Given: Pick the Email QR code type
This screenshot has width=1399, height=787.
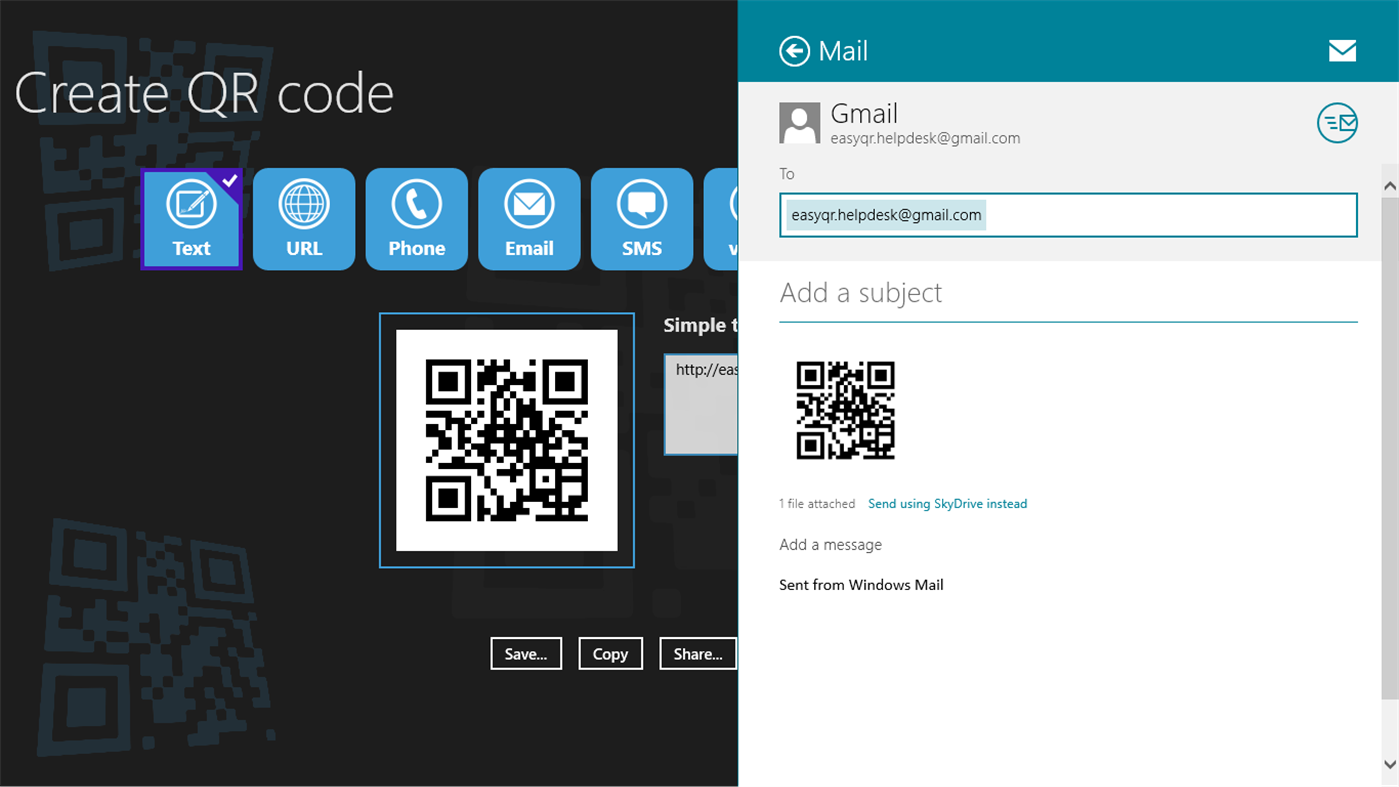Looking at the screenshot, I should point(529,219).
